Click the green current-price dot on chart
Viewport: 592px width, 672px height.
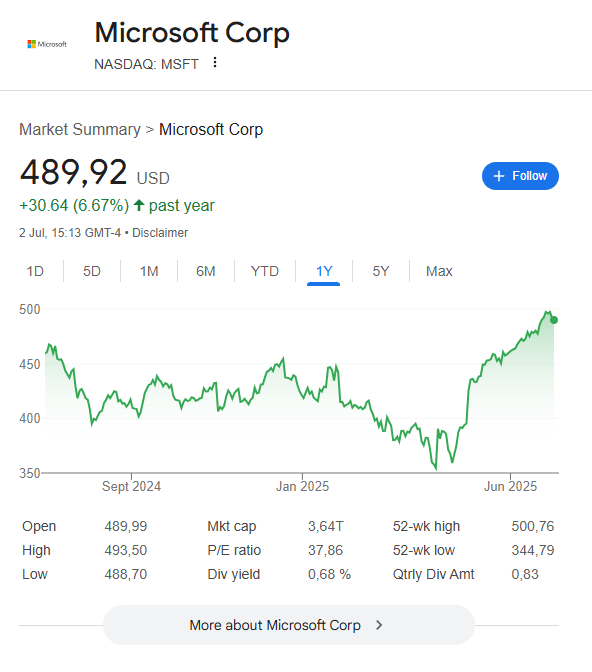pos(554,320)
